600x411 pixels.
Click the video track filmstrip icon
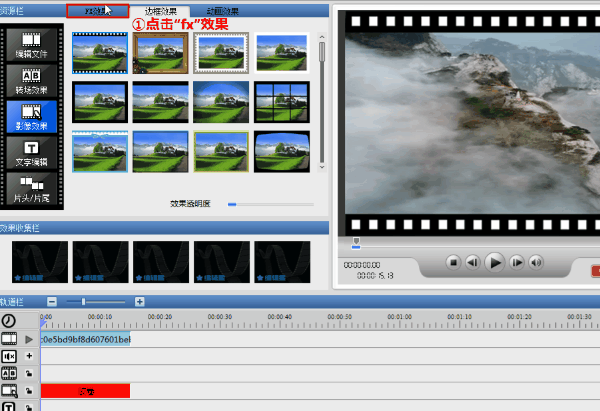click(9, 339)
